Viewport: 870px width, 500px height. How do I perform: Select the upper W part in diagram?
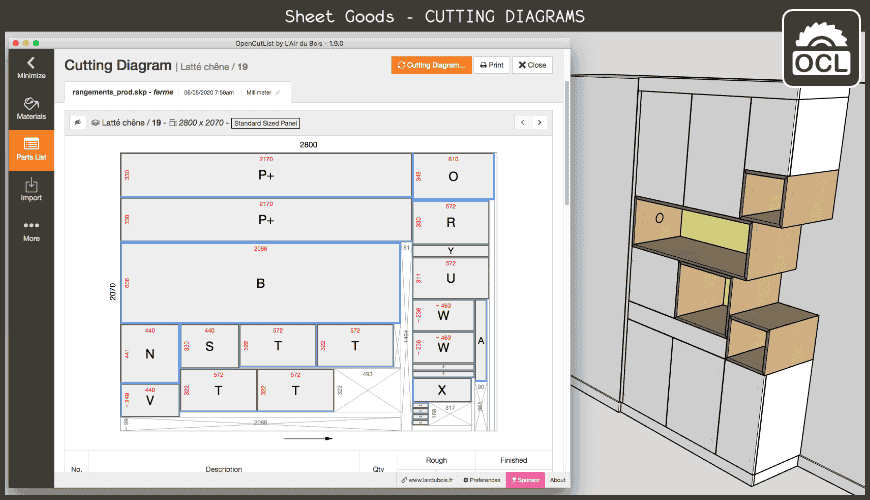pyautogui.click(x=443, y=315)
